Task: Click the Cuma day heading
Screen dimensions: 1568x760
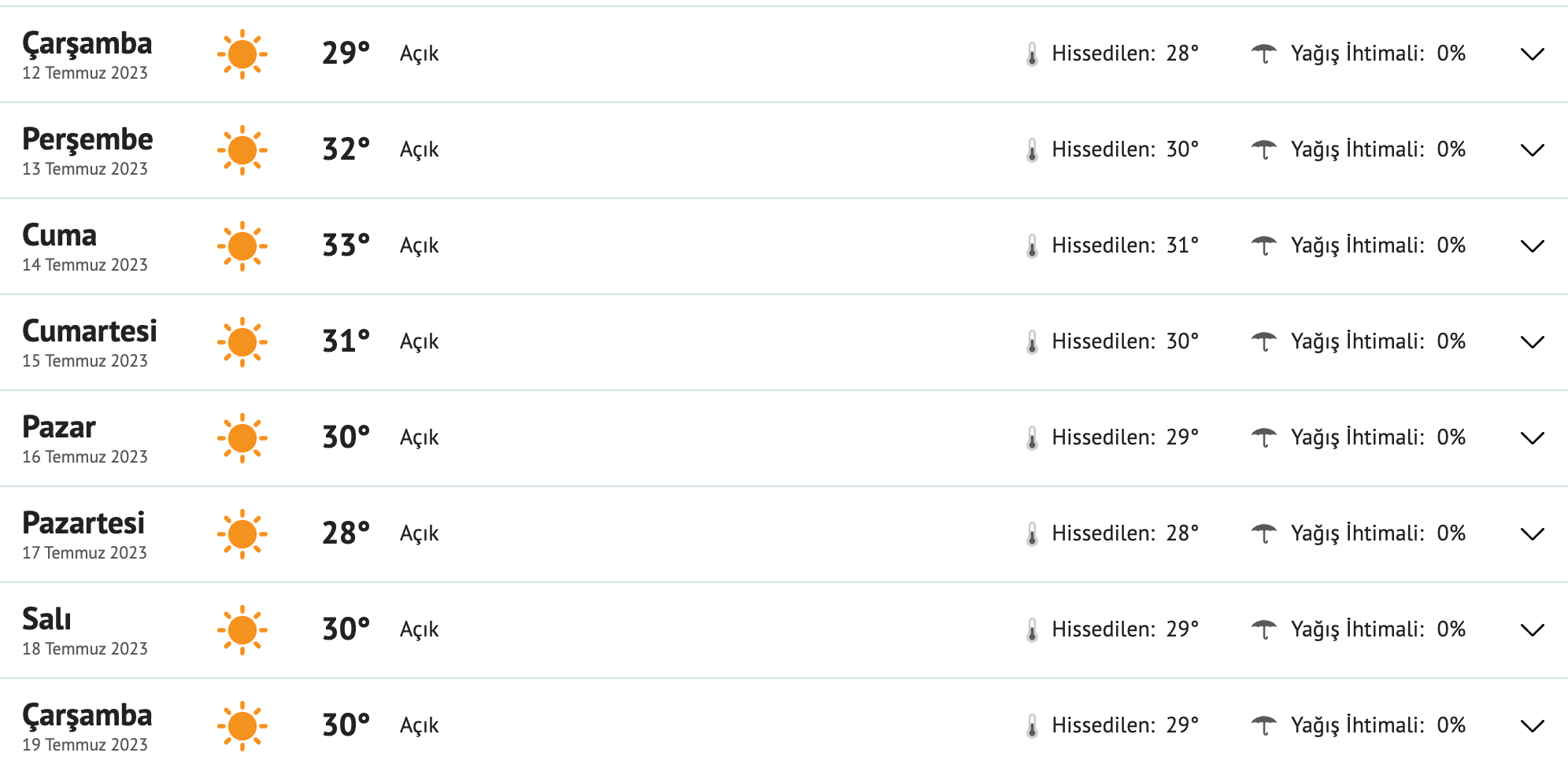Action: point(60,235)
